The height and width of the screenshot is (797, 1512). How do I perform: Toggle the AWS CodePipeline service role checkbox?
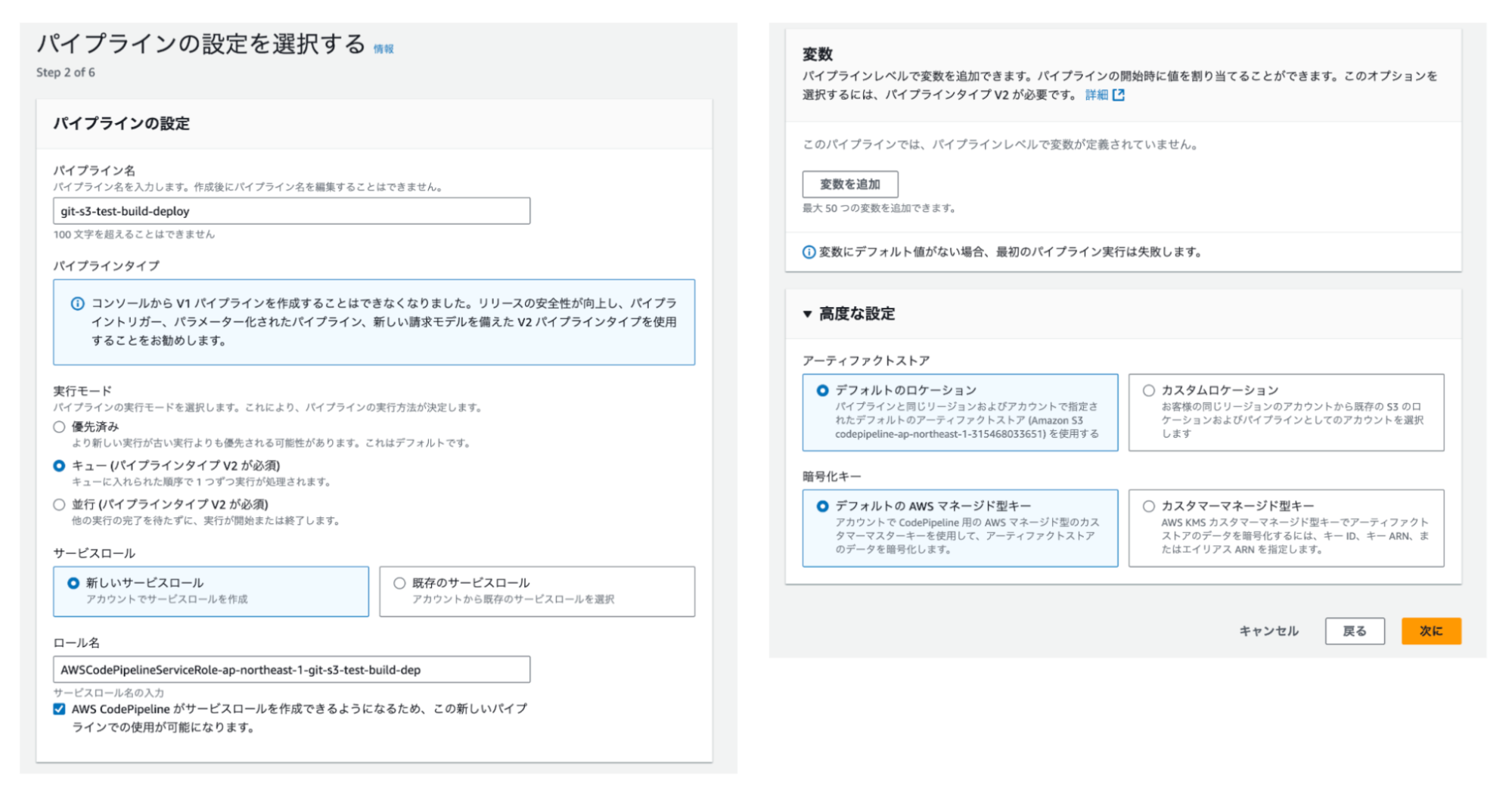59,709
